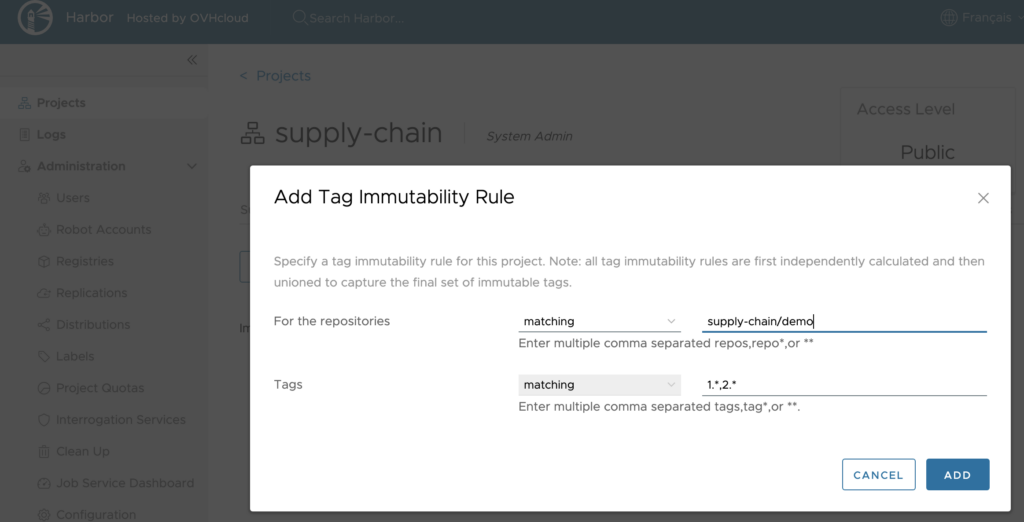Click the globe language icon

tap(949, 18)
